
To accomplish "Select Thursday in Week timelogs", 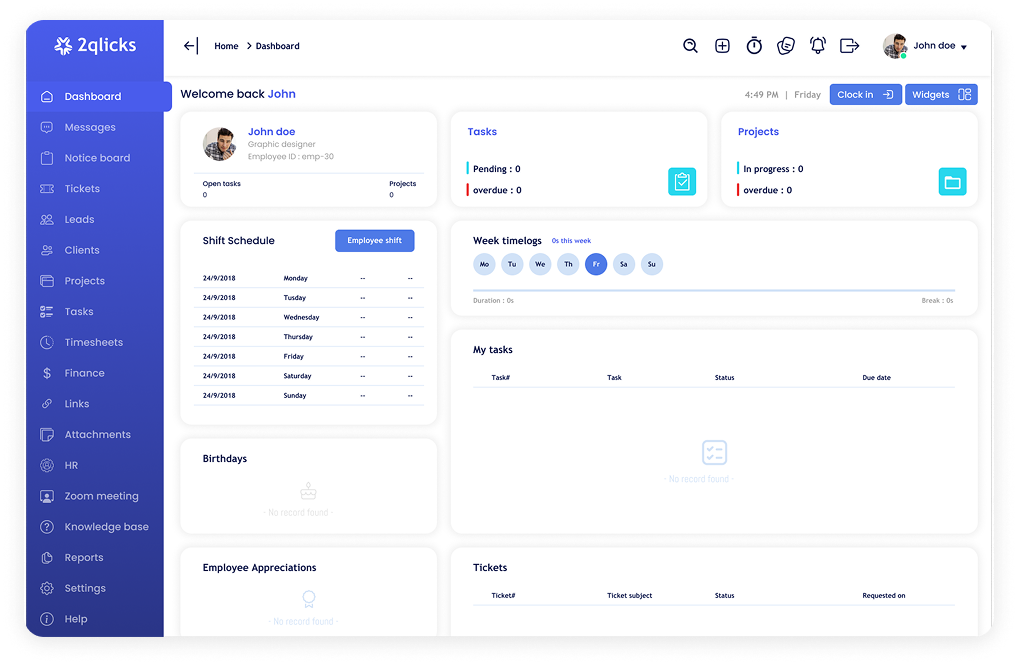I will pyautogui.click(x=568, y=264).
